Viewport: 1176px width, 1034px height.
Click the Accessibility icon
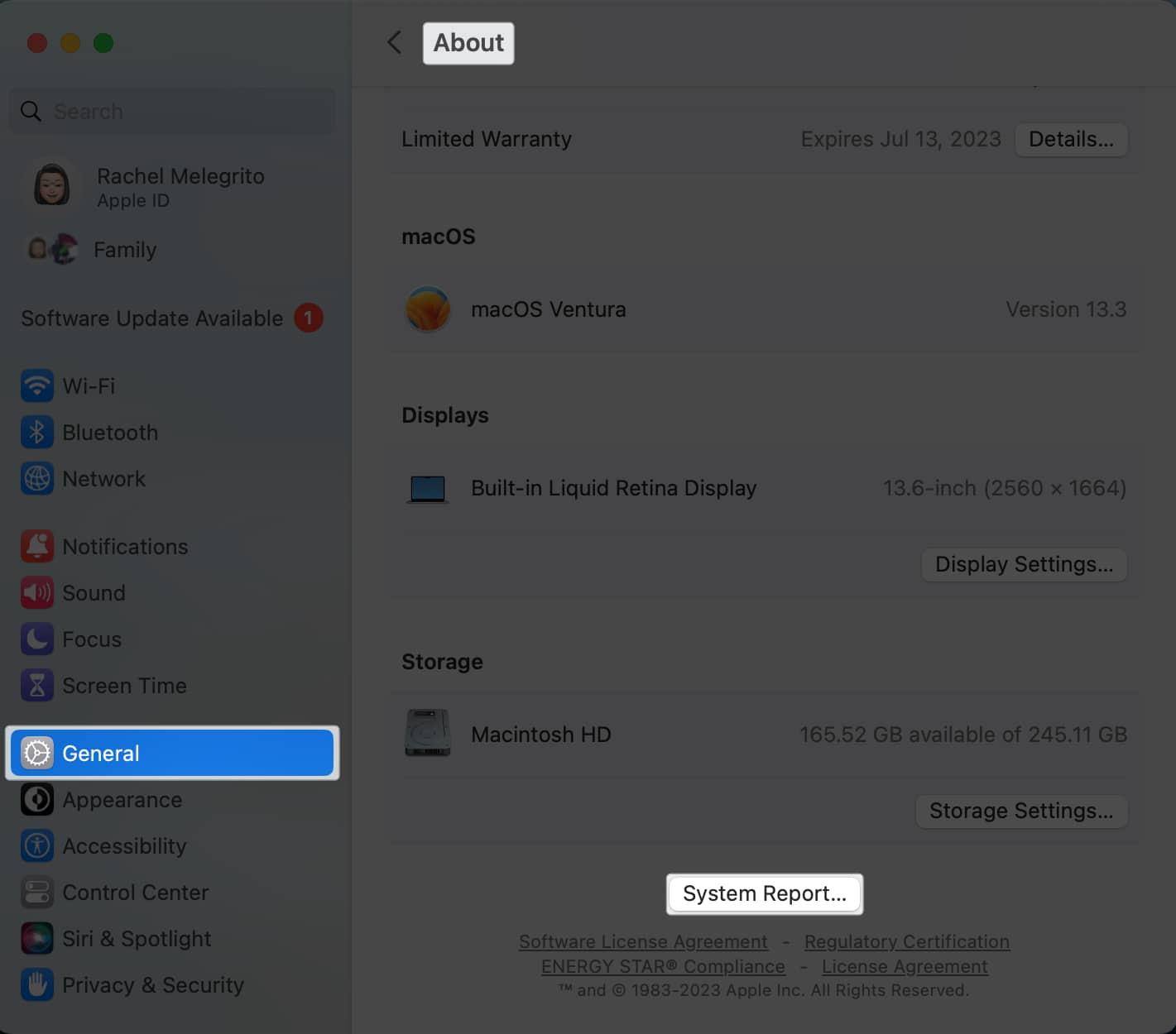click(37, 845)
